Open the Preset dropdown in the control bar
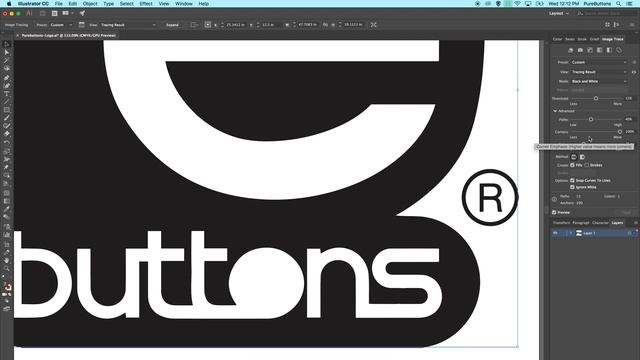Image resolution: width=640 pixels, height=360 pixels. [61, 25]
